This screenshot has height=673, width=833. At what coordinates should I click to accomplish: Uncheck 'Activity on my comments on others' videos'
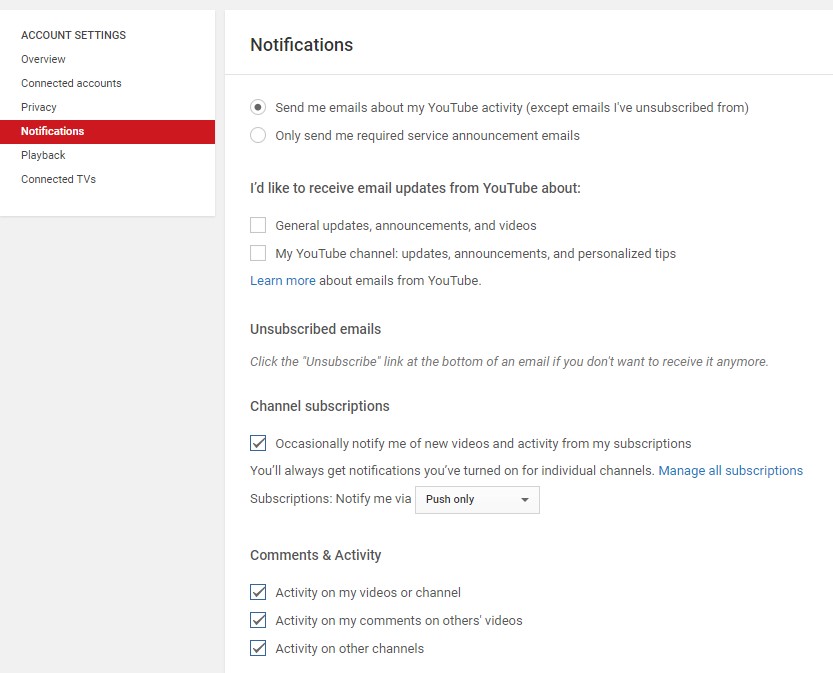pos(258,620)
